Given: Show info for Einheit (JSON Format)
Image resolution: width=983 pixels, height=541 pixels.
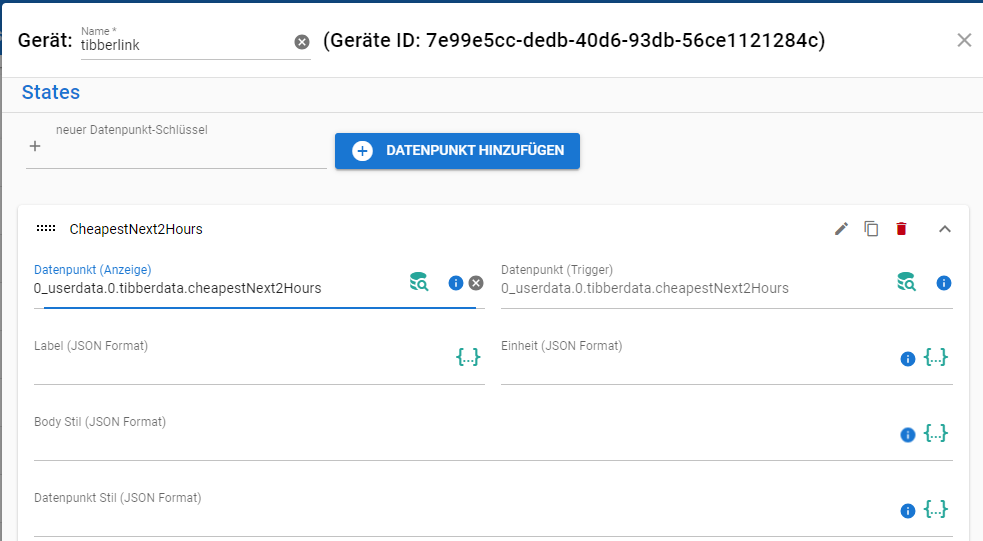Looking at the screenshot, I should coord(908,358).
